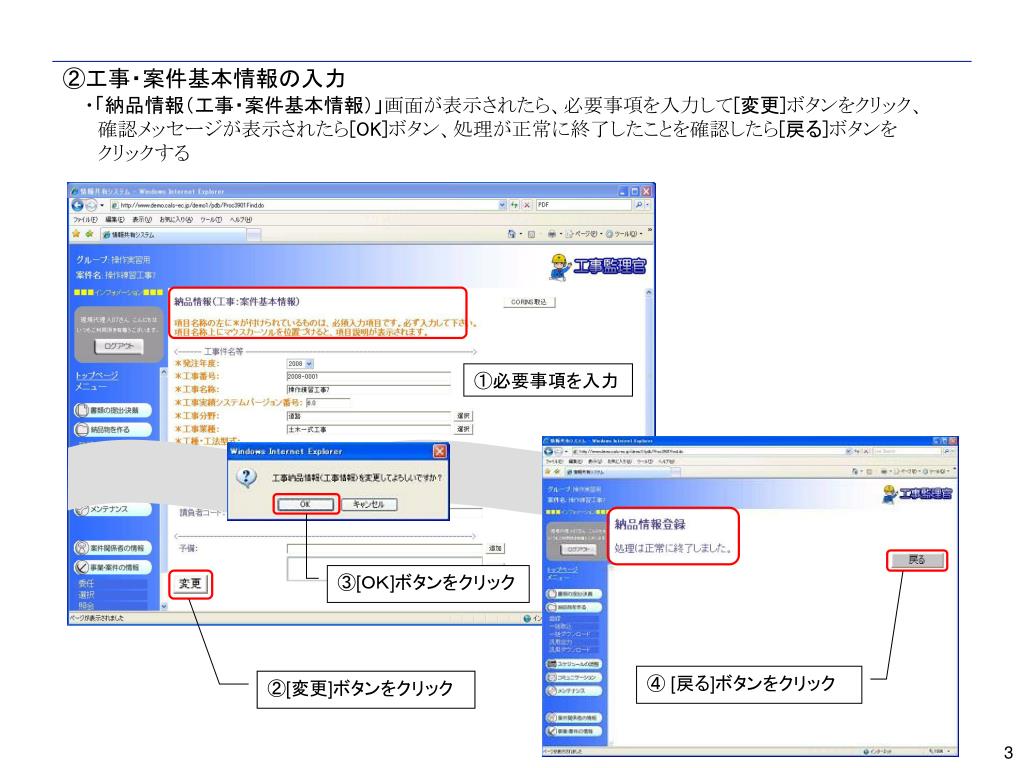Click the 工事番号 input showing 2008-0001
1024x768 pixels.
click(368, 377)
